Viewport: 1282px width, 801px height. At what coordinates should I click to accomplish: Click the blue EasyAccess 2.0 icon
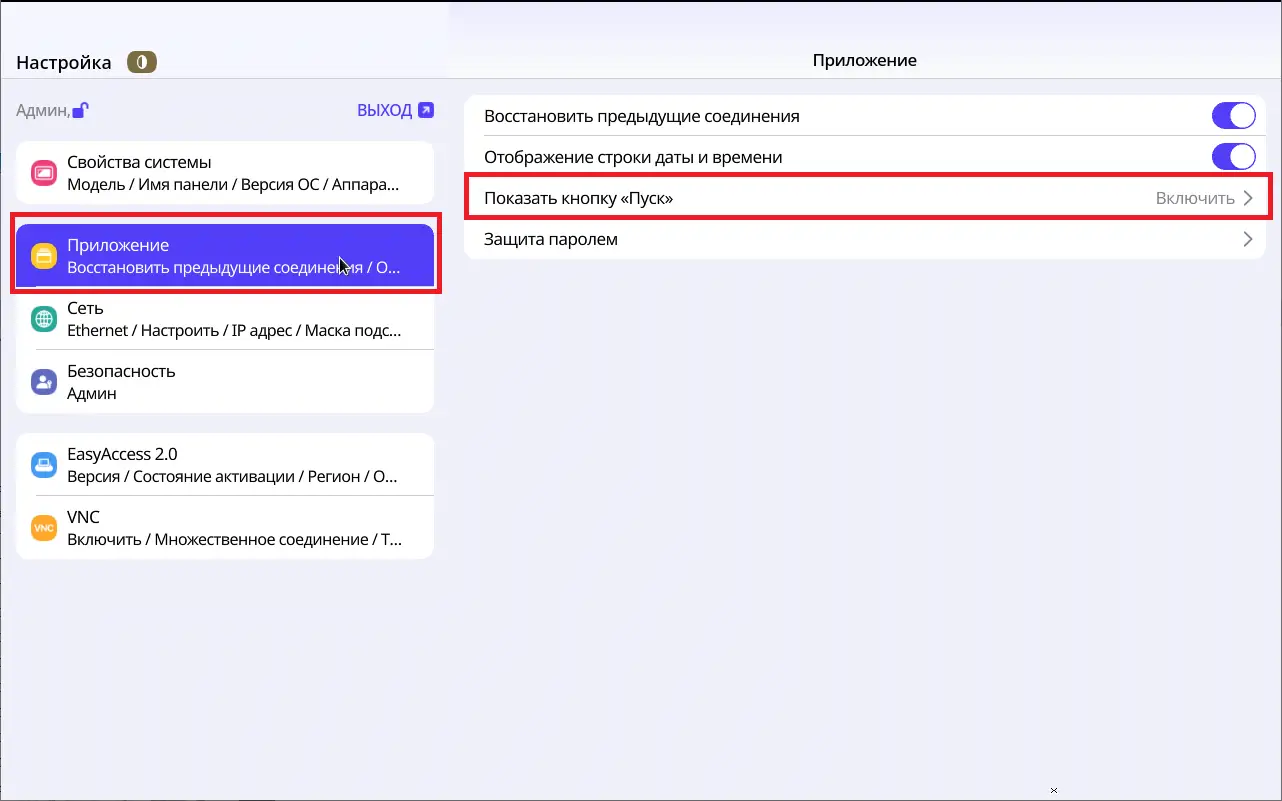coord(43,465)
